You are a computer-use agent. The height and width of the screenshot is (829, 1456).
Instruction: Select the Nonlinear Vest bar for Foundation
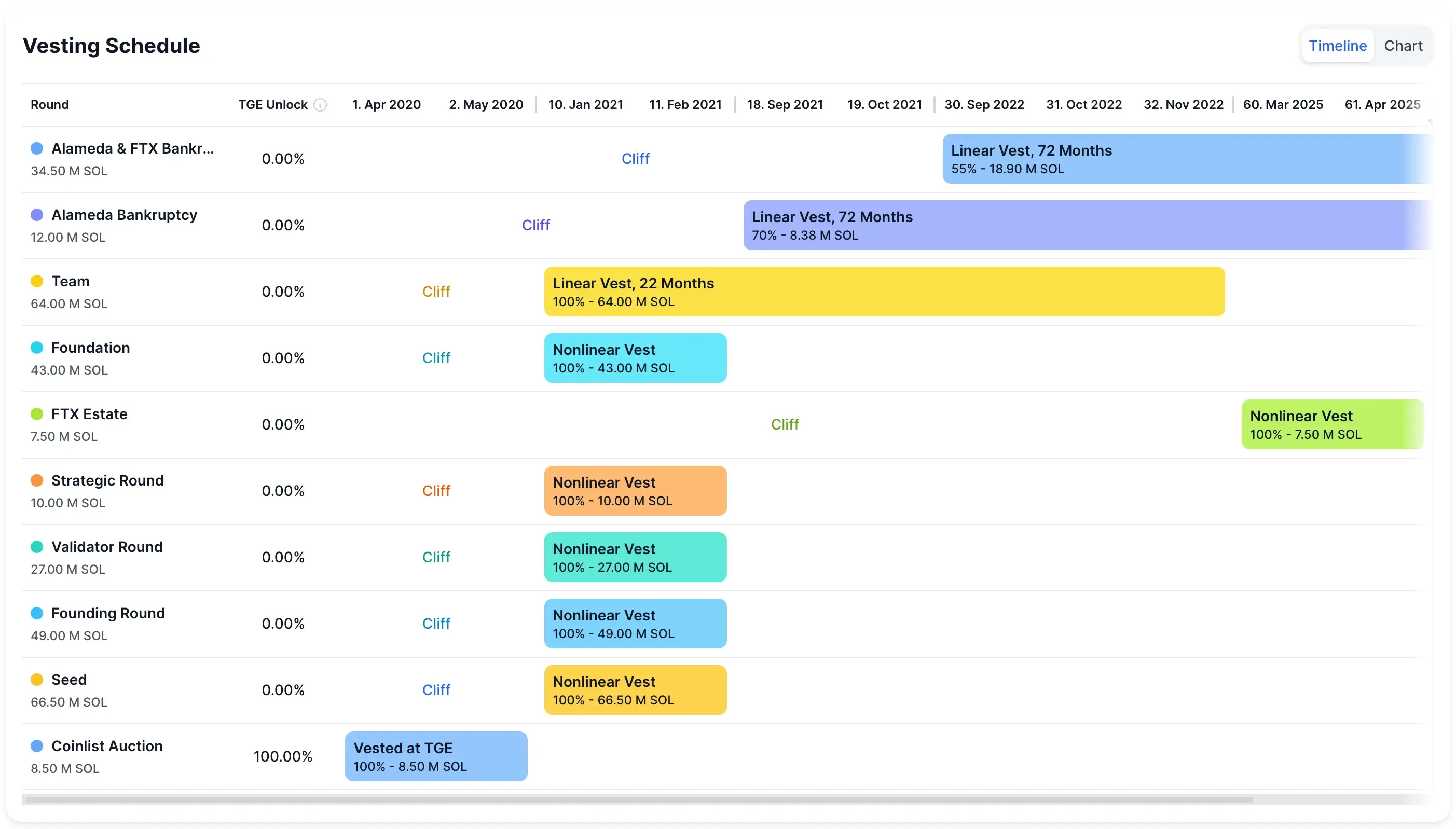click(x=635, y=357)
